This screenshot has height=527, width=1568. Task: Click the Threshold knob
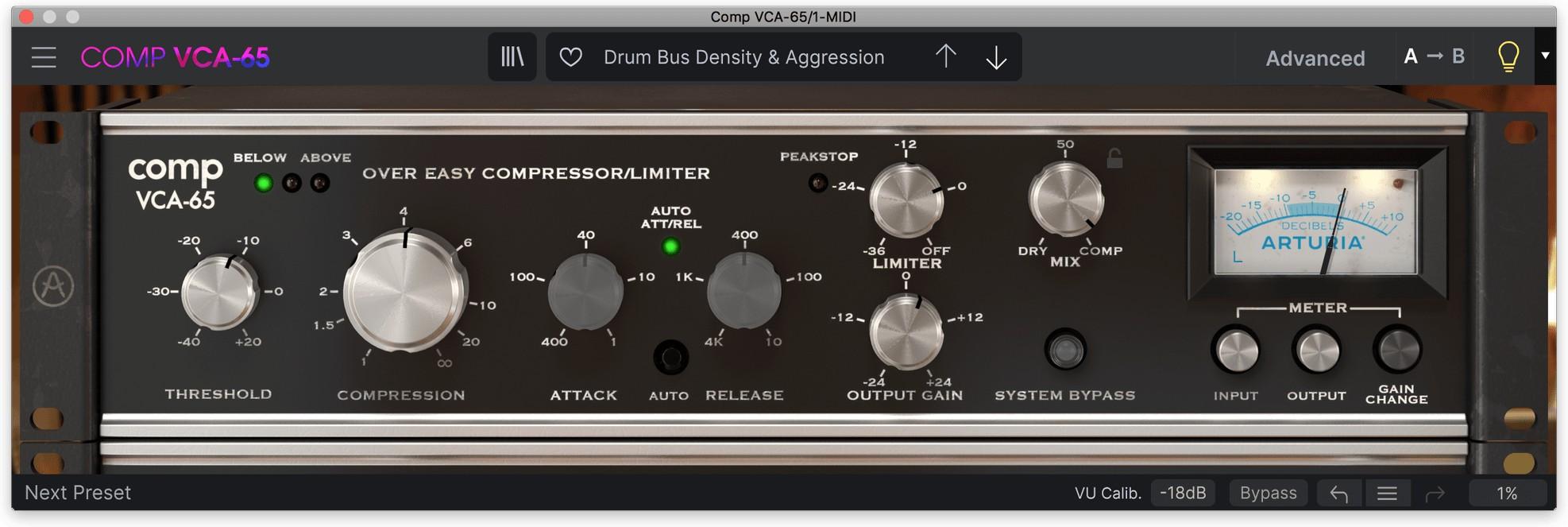pos(220,291)
